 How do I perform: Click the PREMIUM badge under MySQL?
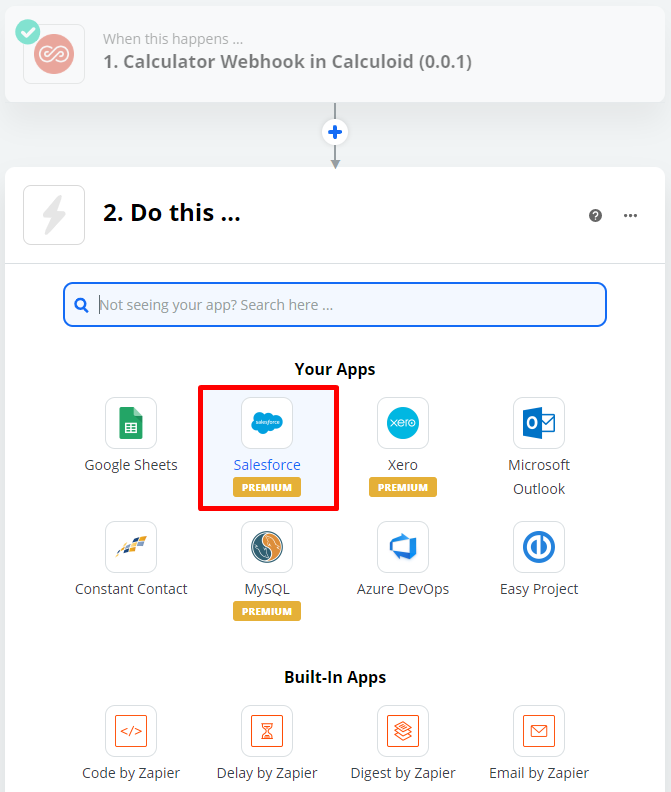pyautogui.click(x=267, y=611)
